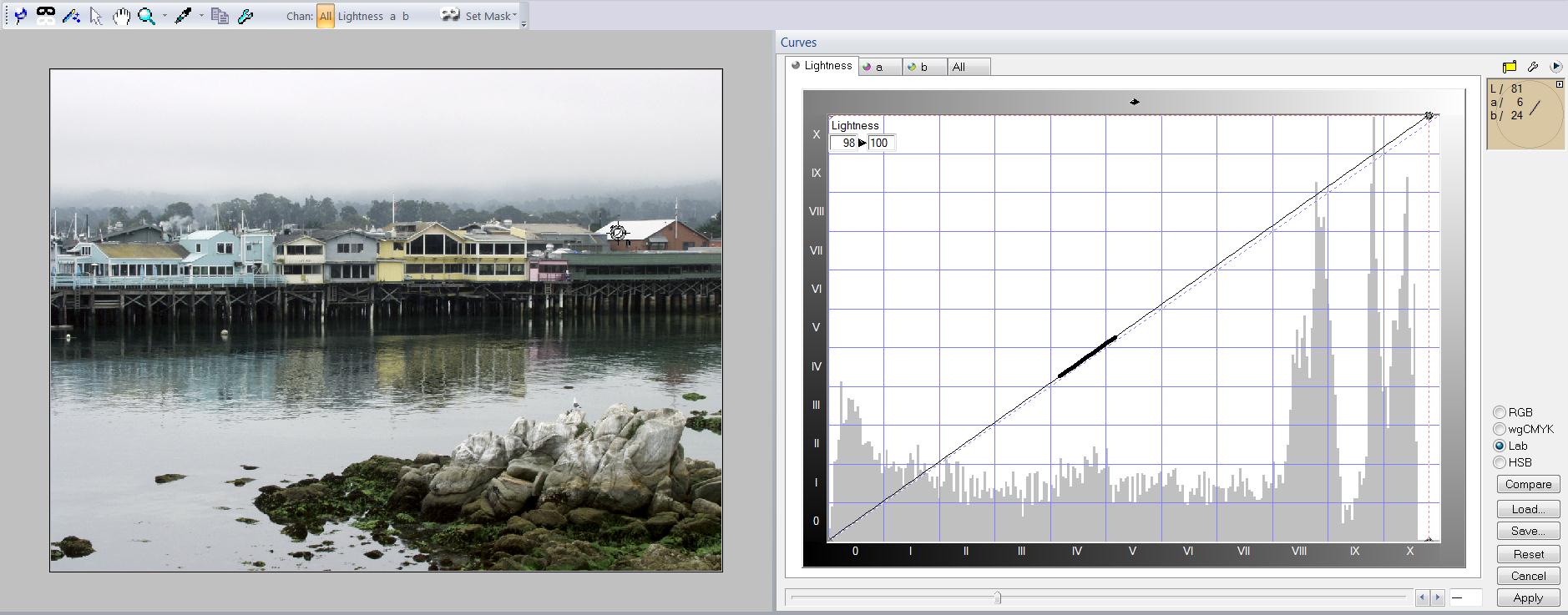1568x615 pixels.
Task: Click the black and white mask icon
Action: 46,15
